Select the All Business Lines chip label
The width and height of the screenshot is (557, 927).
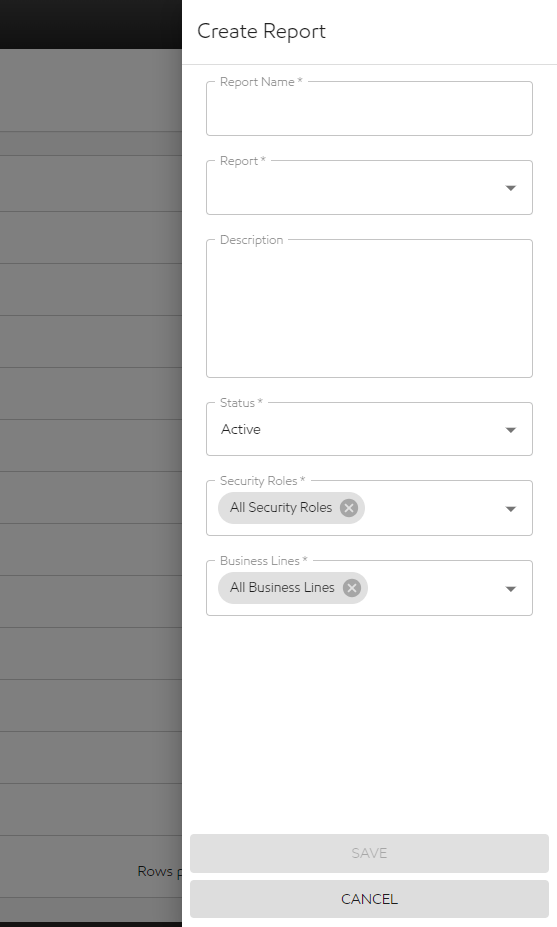tap(282, 587)
